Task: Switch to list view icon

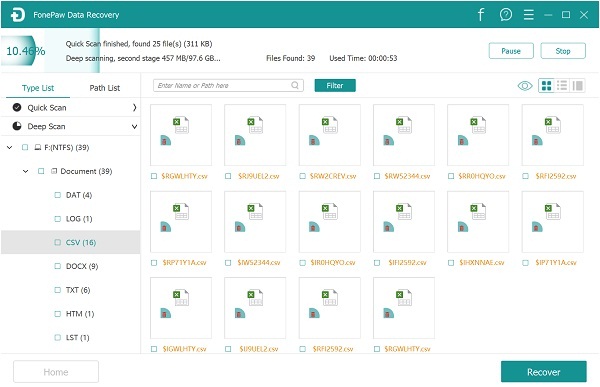Action: [x=562, y=85]
